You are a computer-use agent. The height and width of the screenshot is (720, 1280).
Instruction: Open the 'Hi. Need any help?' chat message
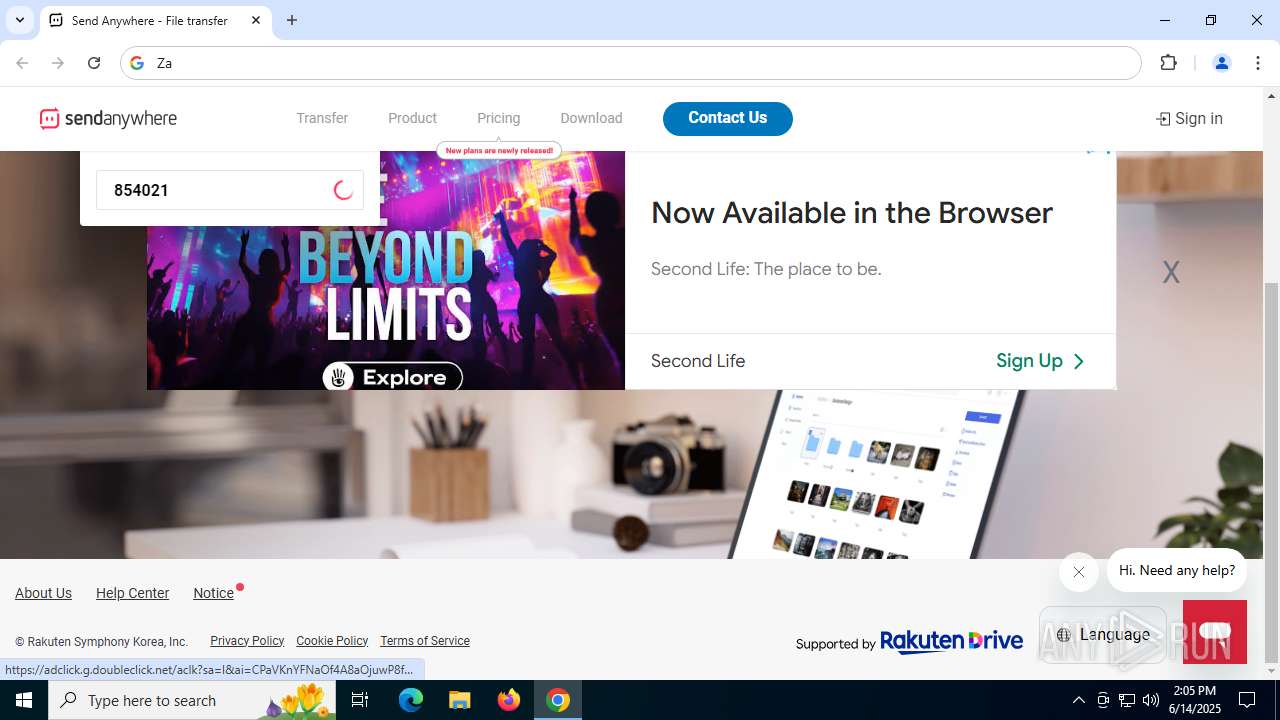(1177, 570)
